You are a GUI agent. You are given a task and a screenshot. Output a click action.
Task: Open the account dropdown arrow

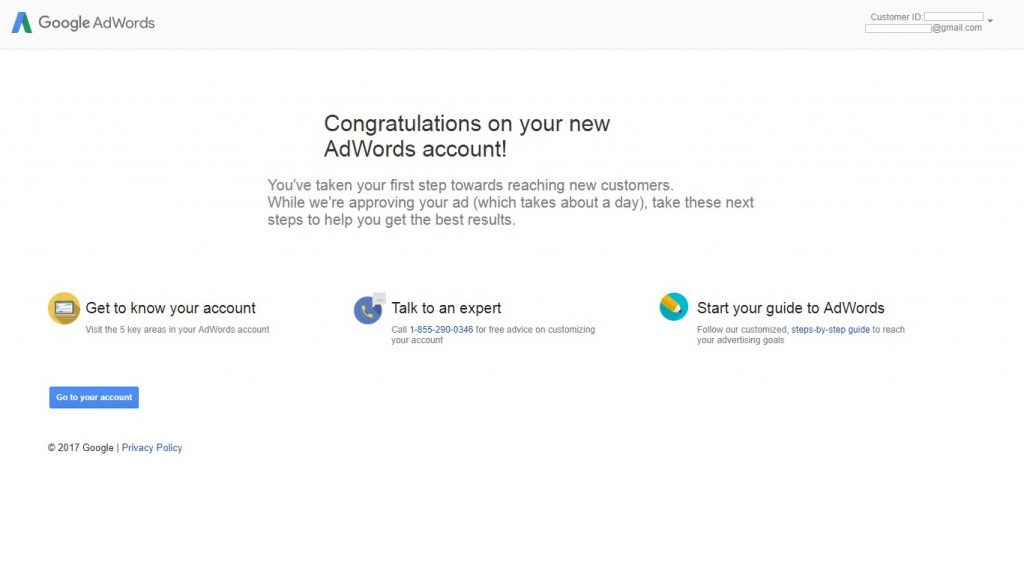[x=990, y=21]
